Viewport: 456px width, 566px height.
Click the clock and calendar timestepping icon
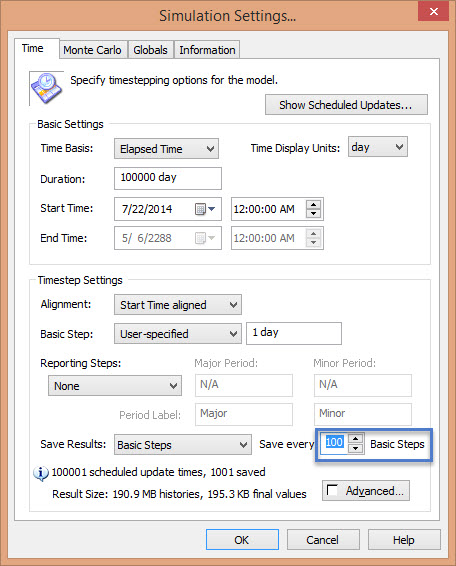(46, 88)
